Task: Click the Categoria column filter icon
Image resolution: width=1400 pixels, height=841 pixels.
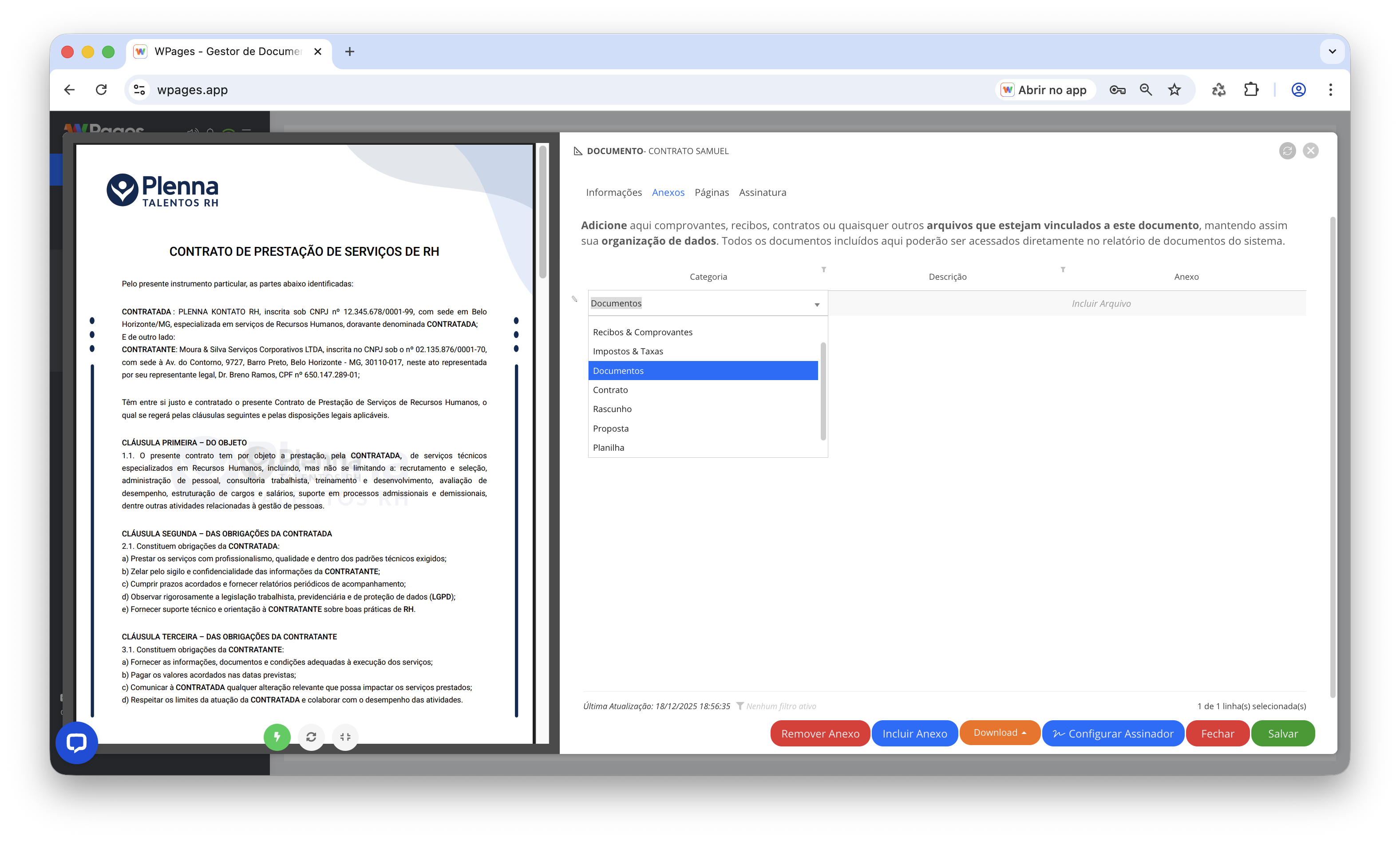Action: 823,270
